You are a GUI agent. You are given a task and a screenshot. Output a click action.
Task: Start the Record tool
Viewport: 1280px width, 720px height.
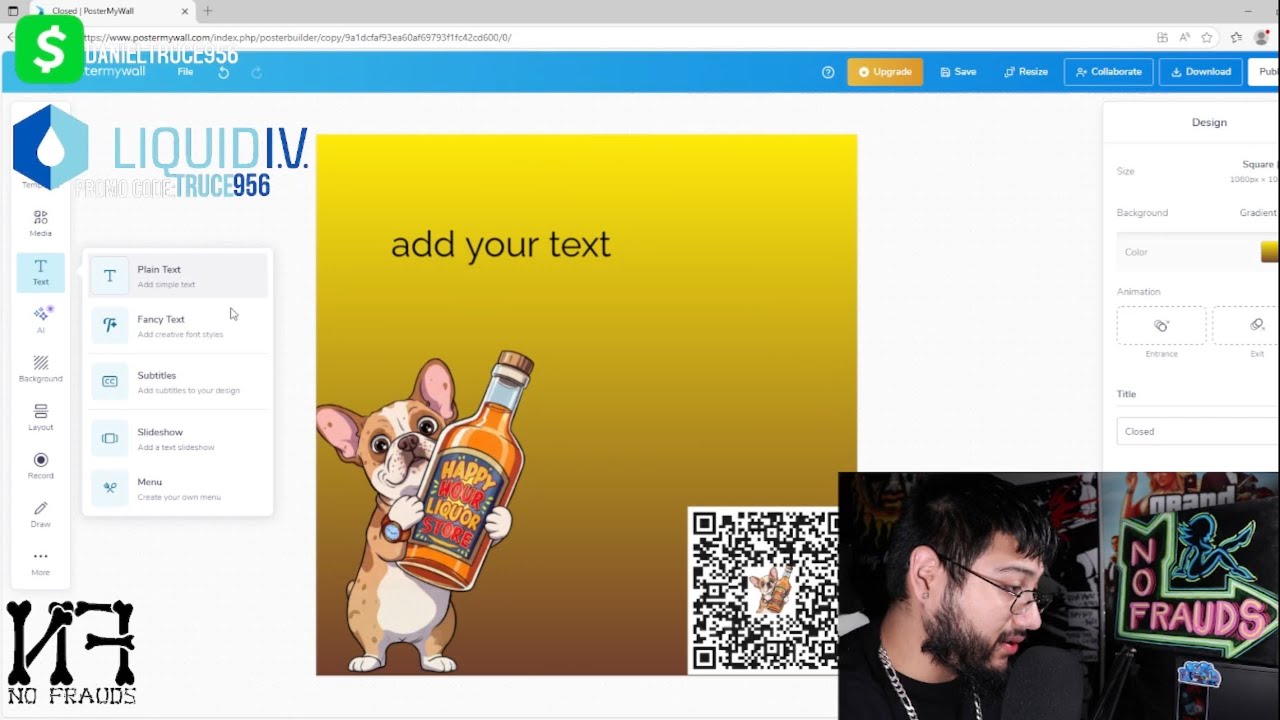[x=40, y=466]
